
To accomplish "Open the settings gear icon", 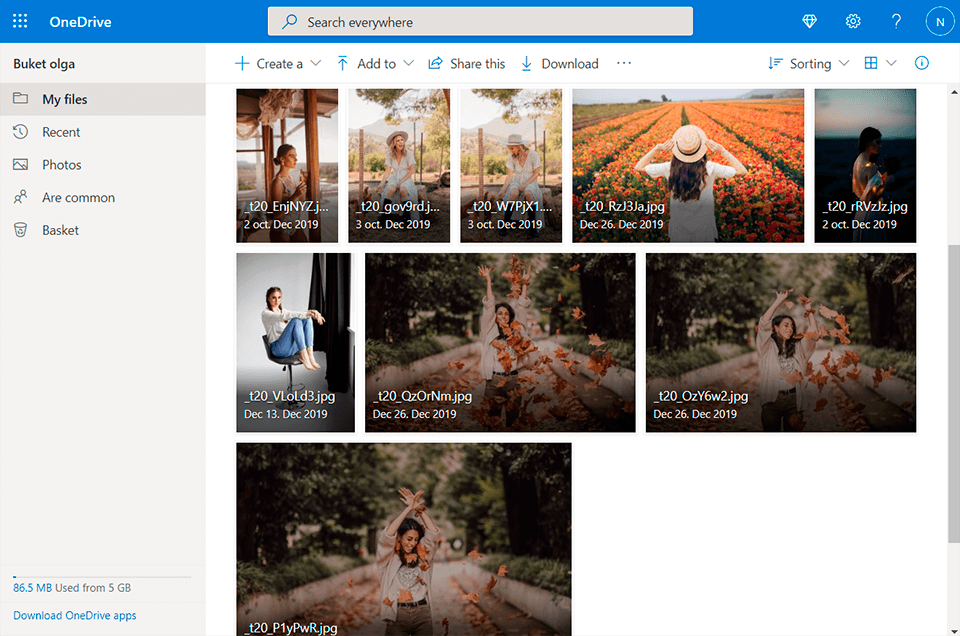I will [853, 21].
